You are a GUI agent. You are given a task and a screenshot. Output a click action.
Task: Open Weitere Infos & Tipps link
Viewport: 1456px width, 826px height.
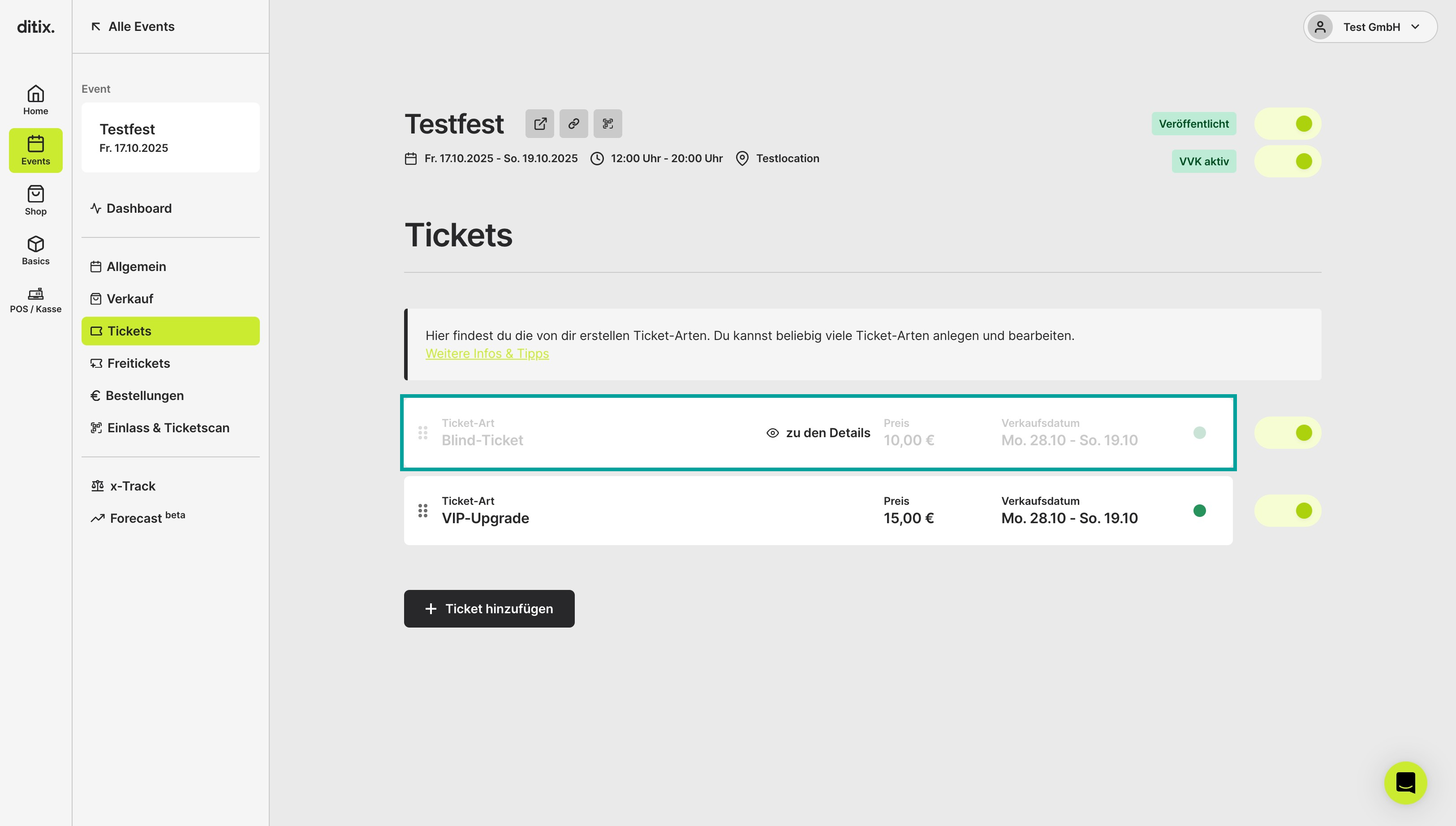tap(487, 353)
